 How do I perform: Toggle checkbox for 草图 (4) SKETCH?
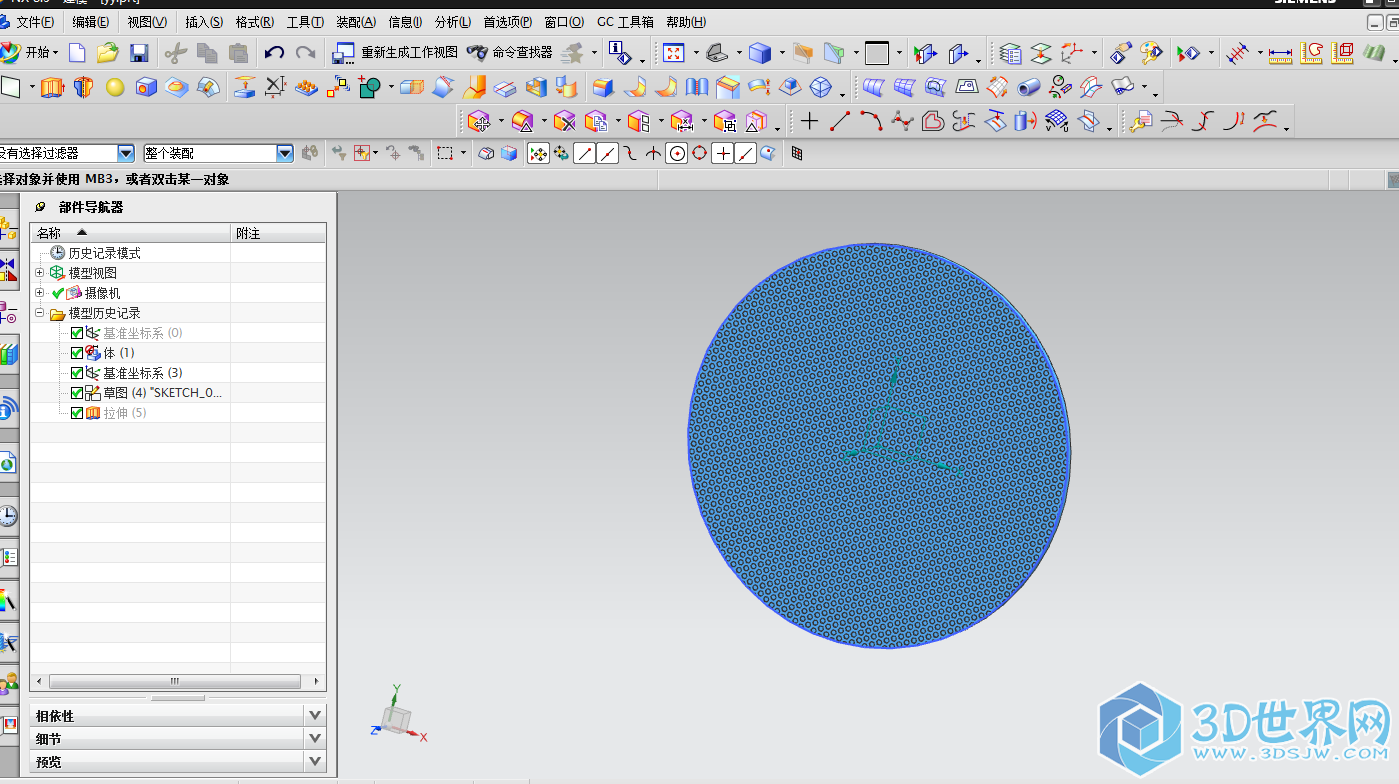77,393
